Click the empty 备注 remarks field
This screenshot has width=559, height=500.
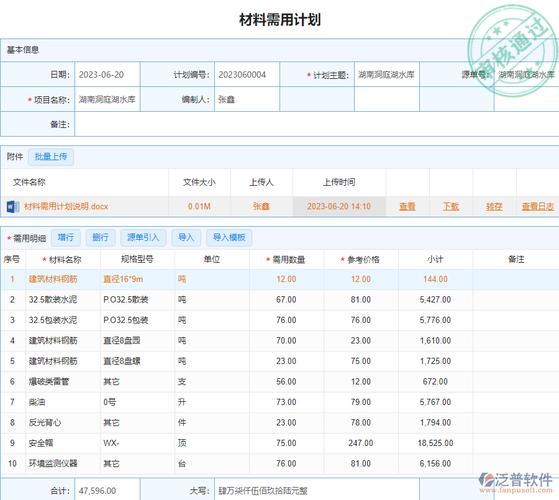[317, 124]
